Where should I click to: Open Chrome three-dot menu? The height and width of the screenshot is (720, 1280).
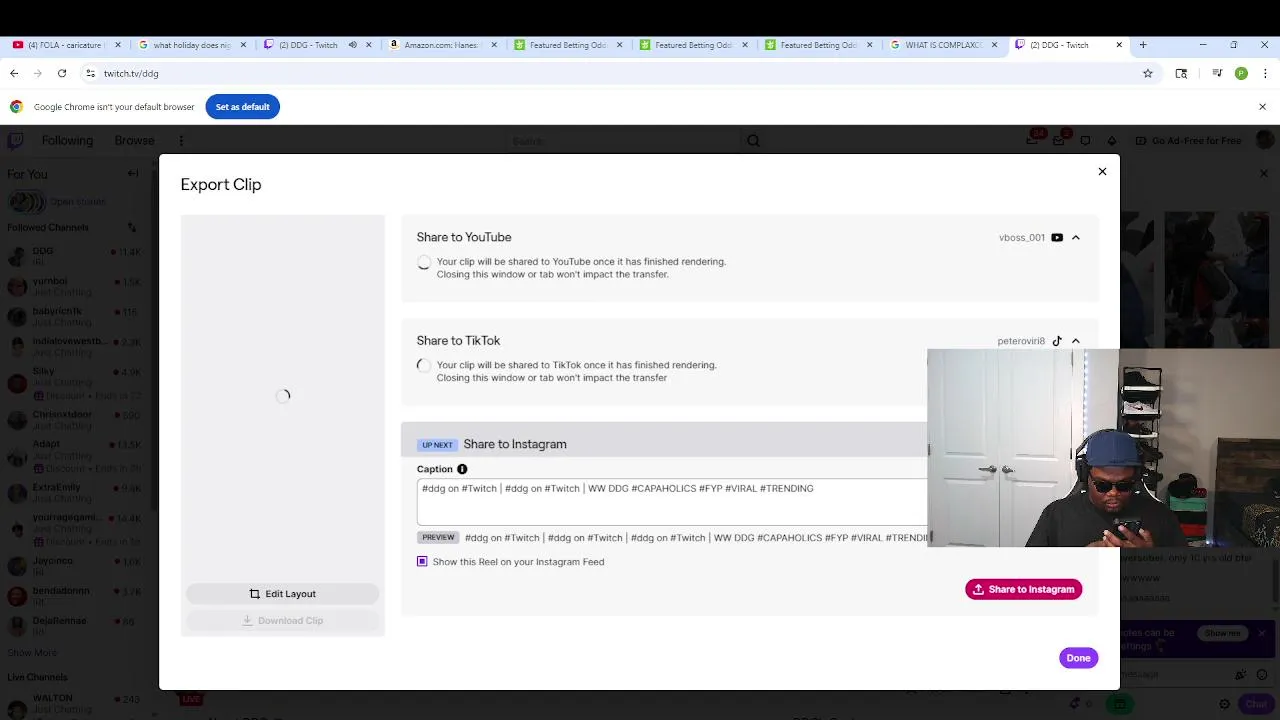[x=1263, y=73]
